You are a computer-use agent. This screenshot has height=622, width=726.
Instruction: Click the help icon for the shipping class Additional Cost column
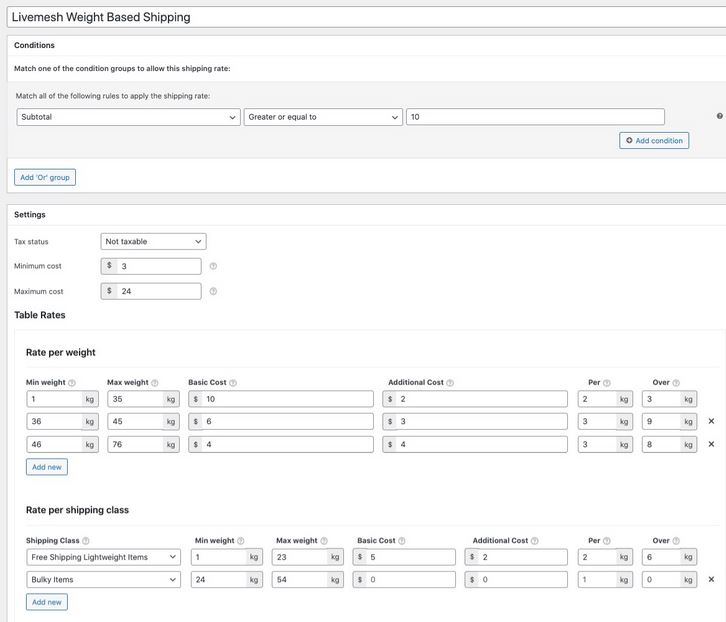pyautogui.click(x=535, y=540)
